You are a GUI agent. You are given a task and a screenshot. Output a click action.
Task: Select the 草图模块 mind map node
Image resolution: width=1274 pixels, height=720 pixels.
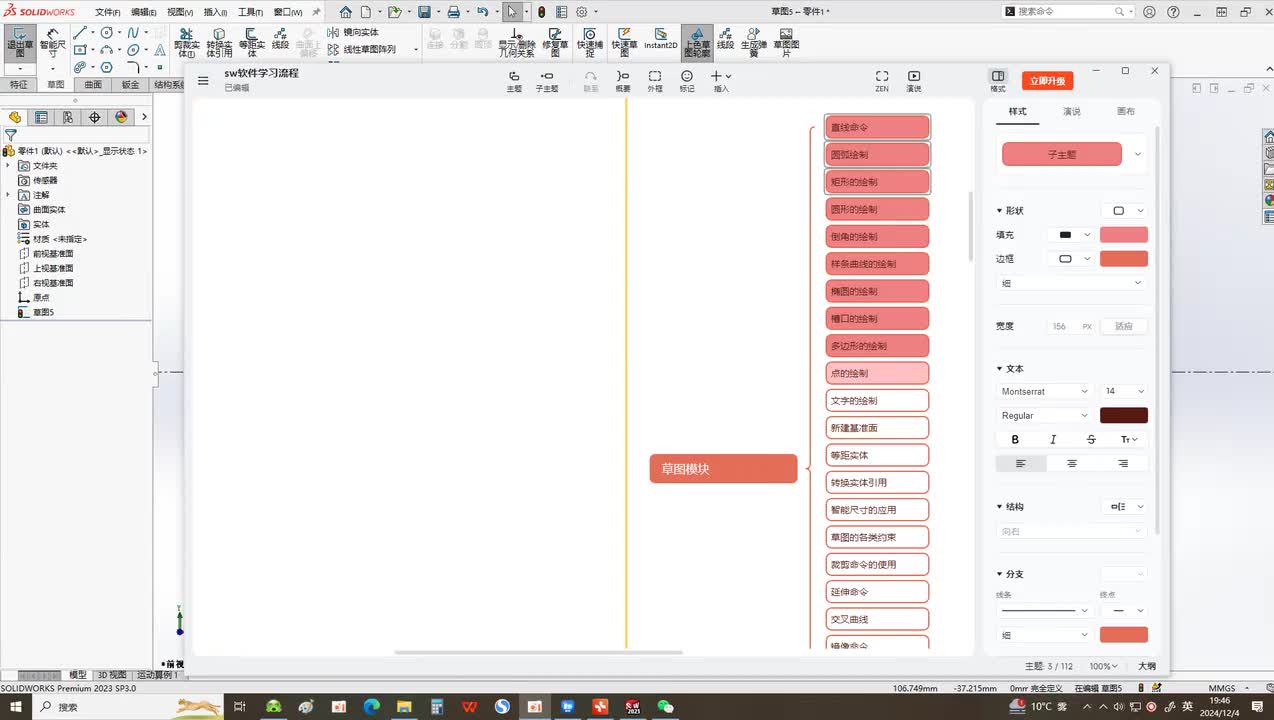[x=723, y=469]
